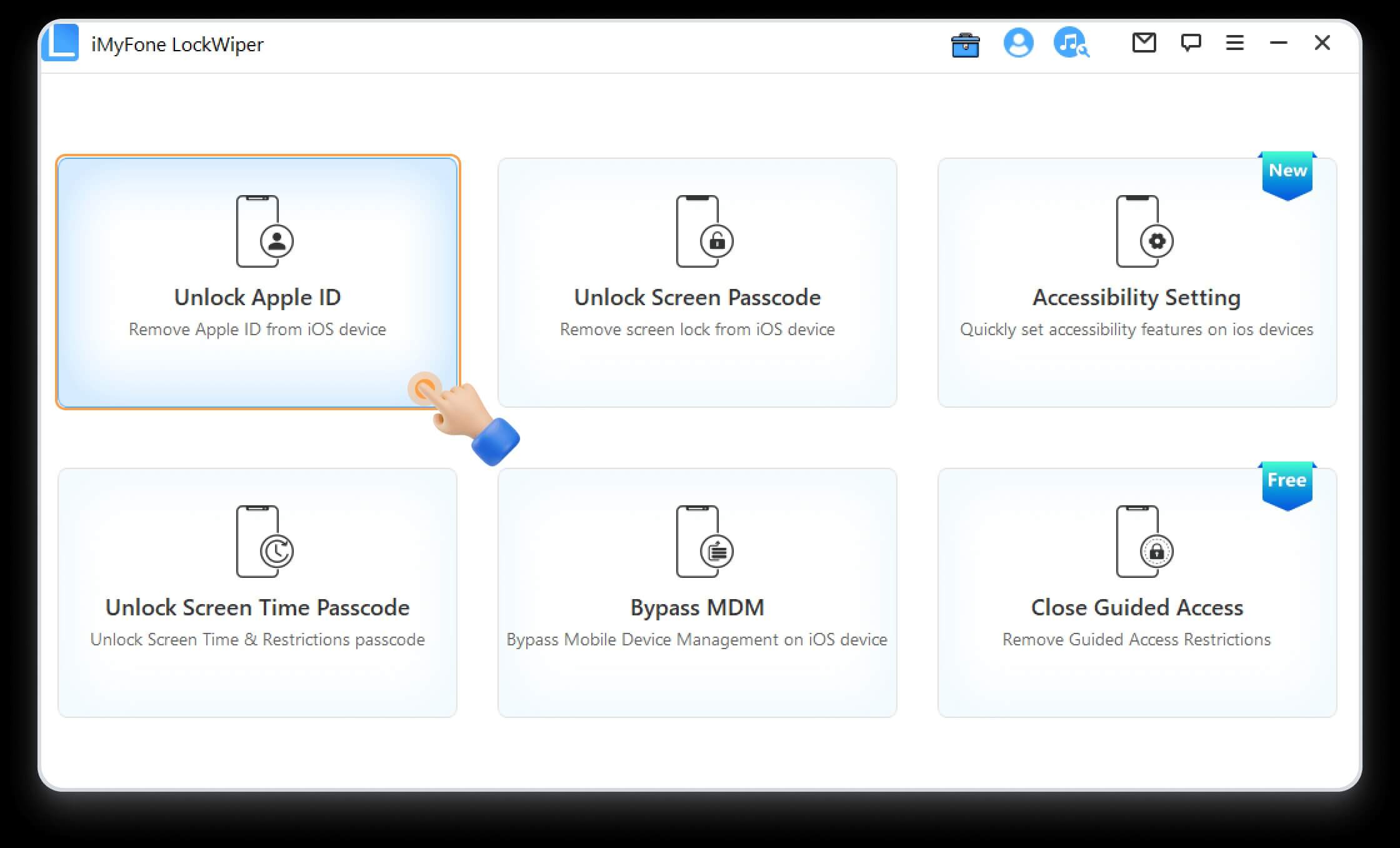Open the hamburger menu icon

coord(1234,43)
